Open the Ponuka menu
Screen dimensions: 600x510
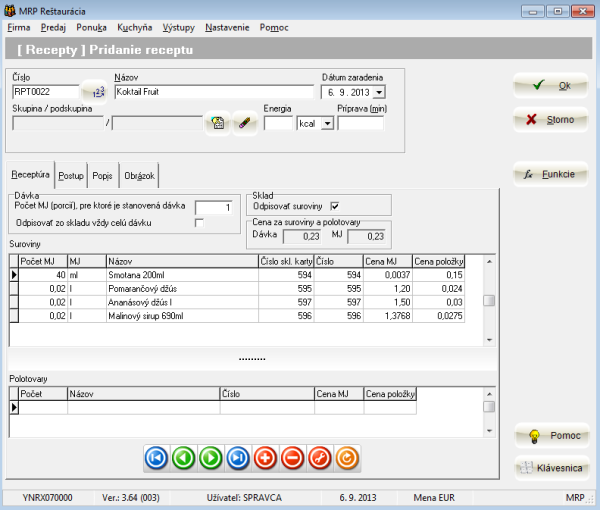point(91,28)
